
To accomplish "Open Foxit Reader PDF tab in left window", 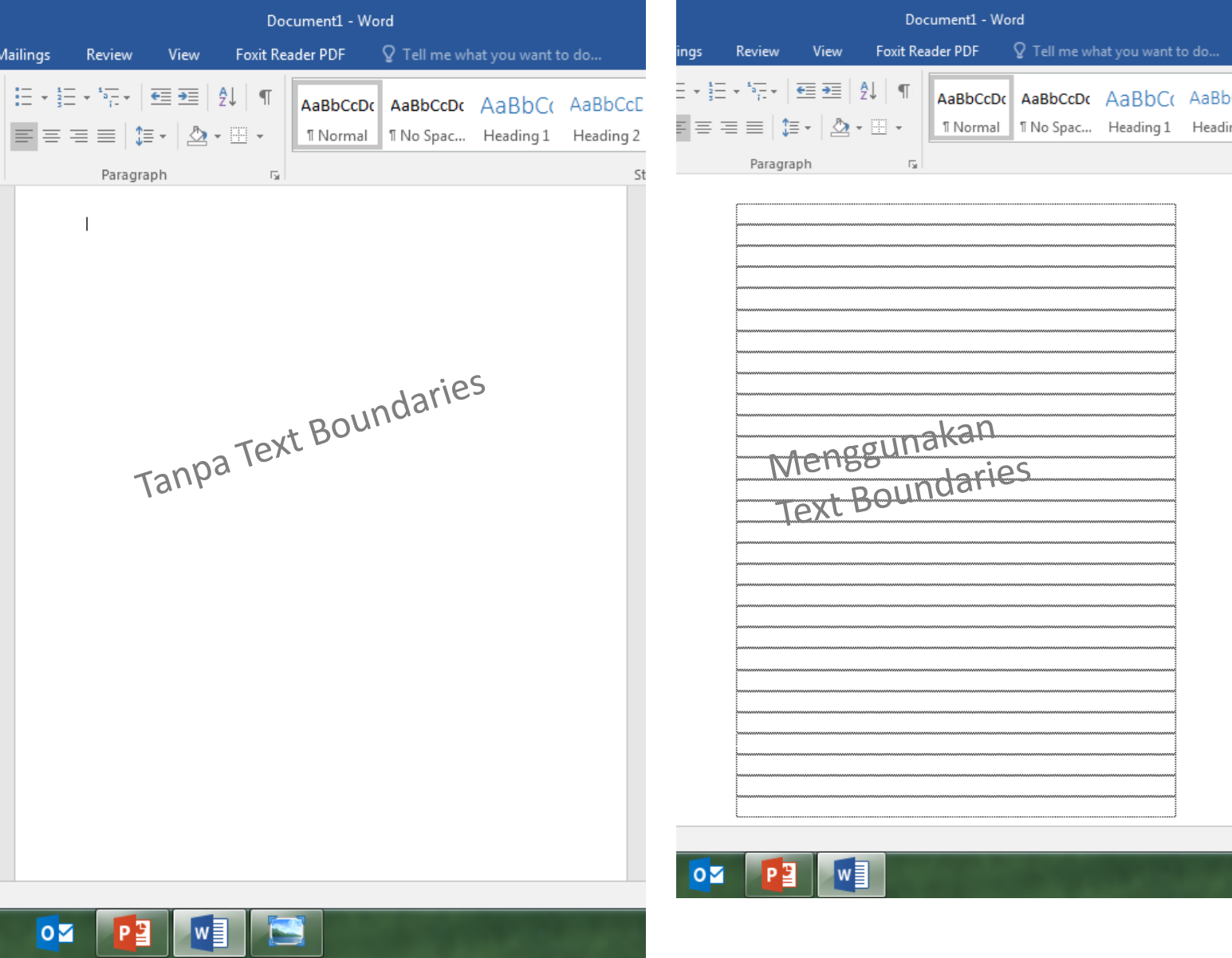I will click(x=290, y=54).
